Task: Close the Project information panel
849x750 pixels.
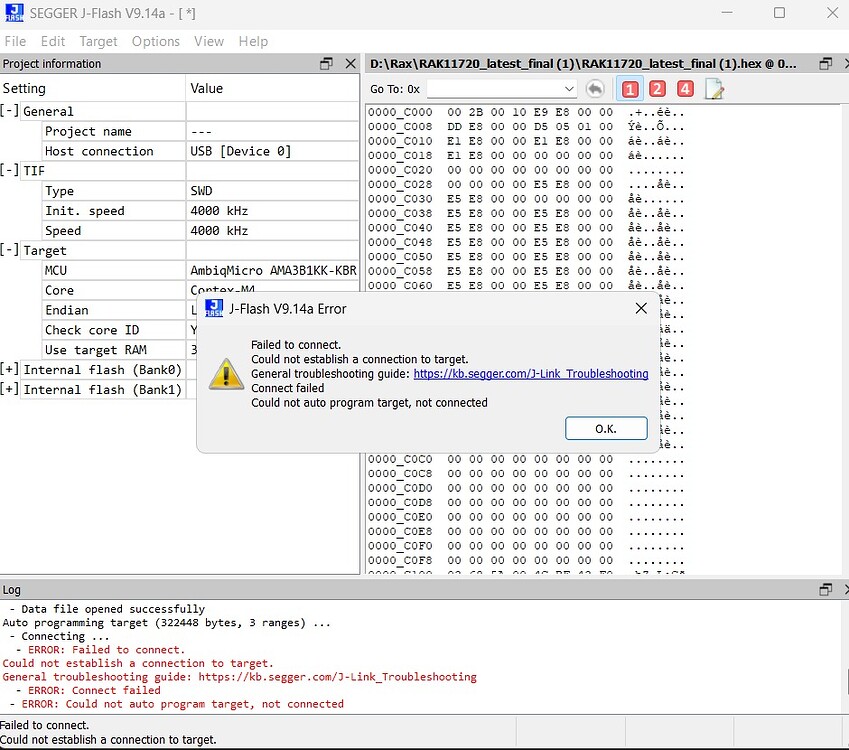Action: point(350,64)
